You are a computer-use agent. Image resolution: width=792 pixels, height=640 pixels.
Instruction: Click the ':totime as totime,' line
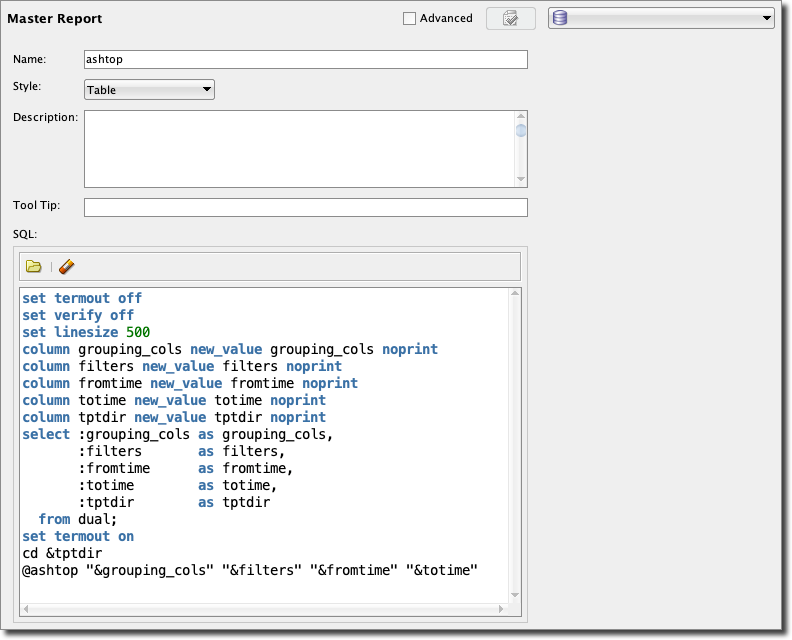coord(177,485)
